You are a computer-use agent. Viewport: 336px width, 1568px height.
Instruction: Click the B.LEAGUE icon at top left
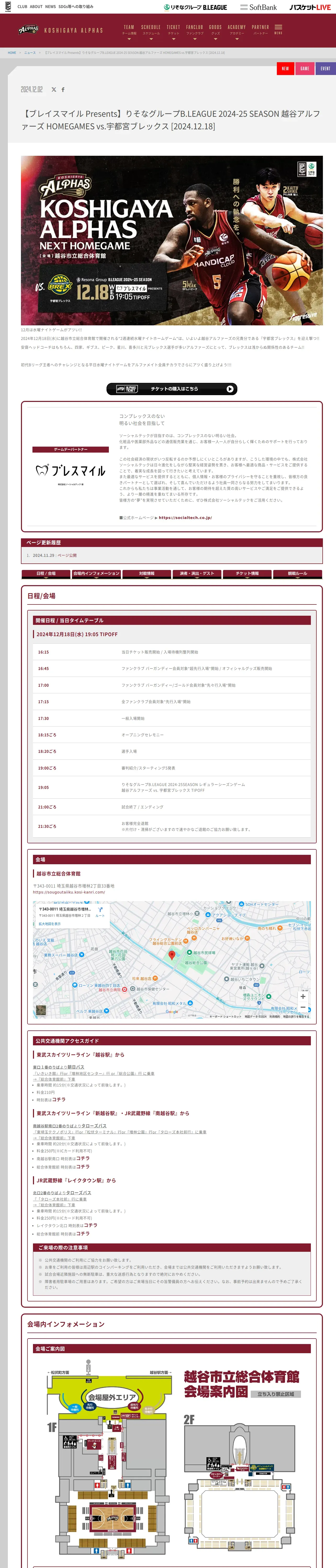(x=8, y=7)
